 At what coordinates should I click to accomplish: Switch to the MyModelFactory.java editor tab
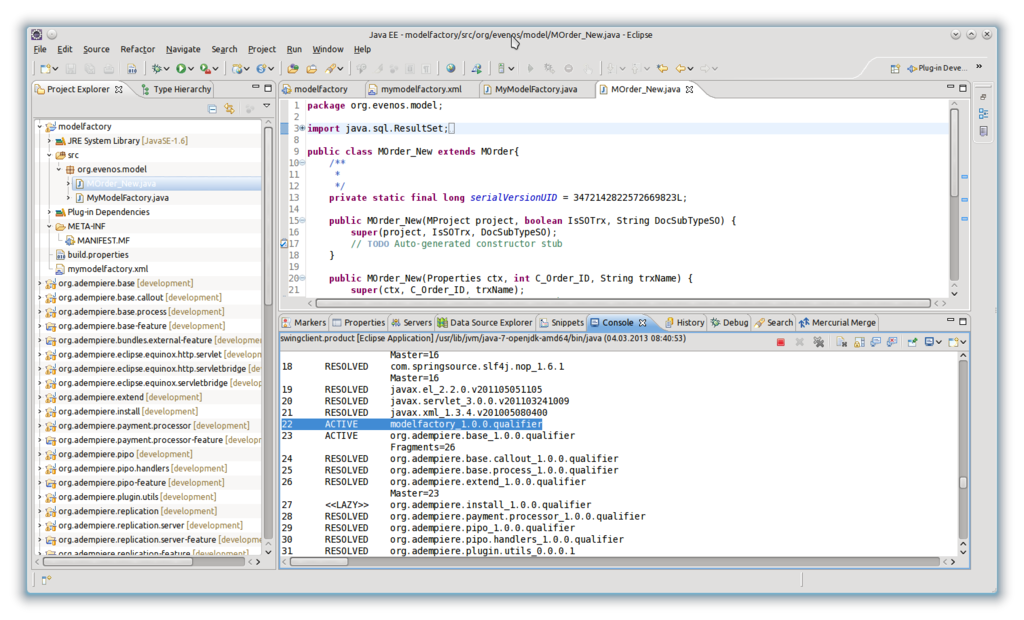535,89
